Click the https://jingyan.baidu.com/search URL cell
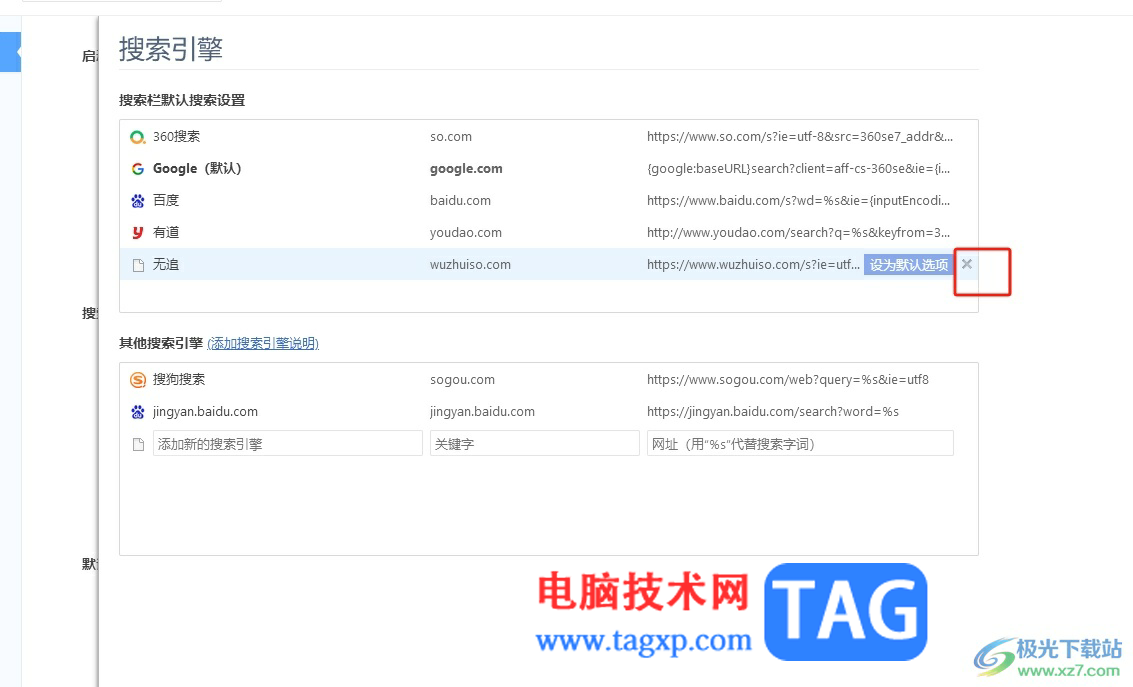 coord(773,412)
